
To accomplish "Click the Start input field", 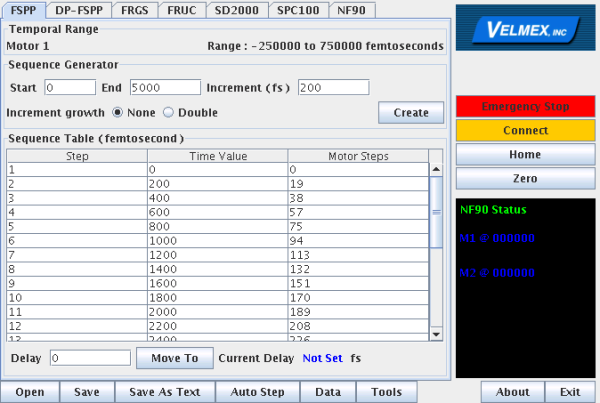I will pyautogui.click(x=70, y=88).
